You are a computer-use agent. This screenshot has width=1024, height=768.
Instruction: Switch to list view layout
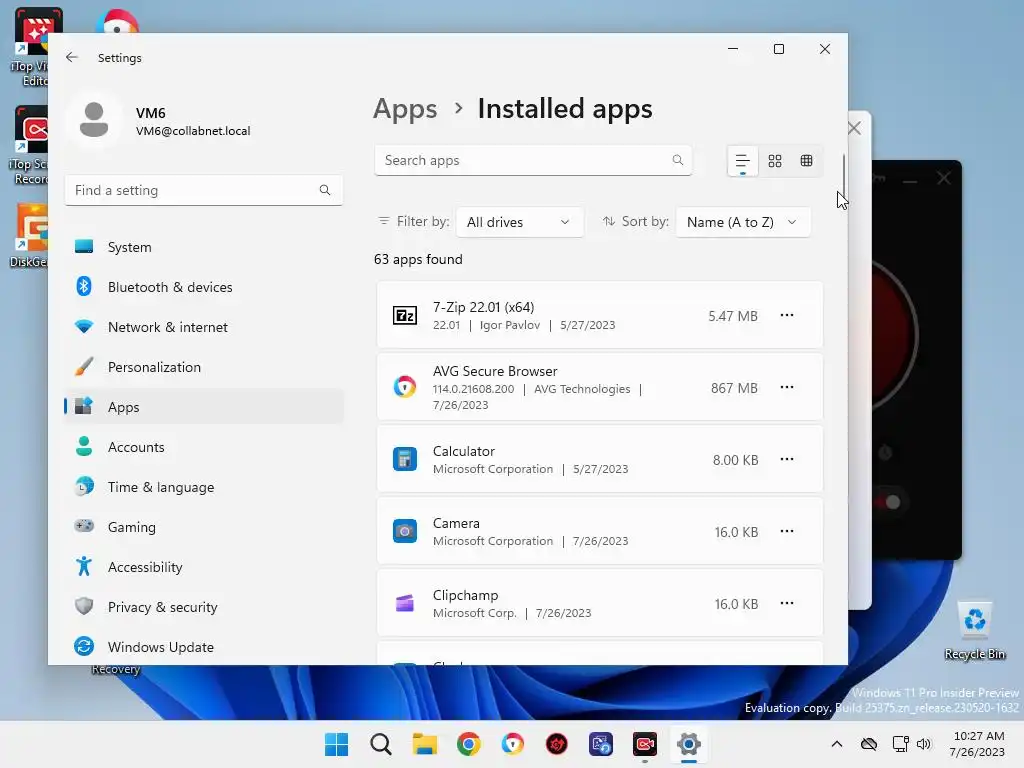(743, 161)
